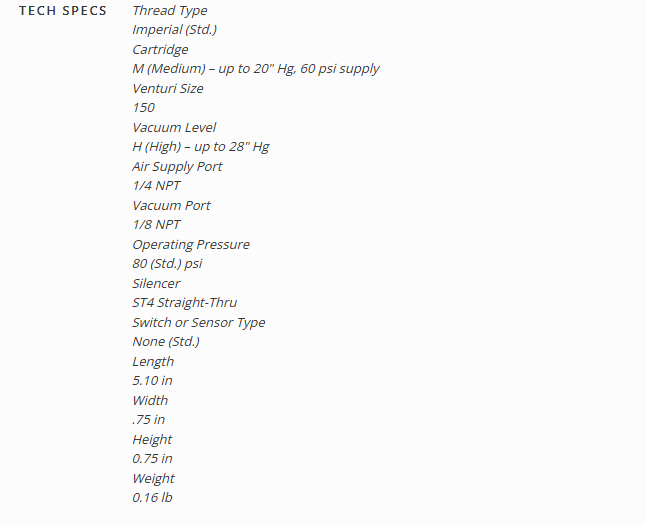Click the 1/4 NPT value
This screenshot has height=526, width=646.
[156, 186]
